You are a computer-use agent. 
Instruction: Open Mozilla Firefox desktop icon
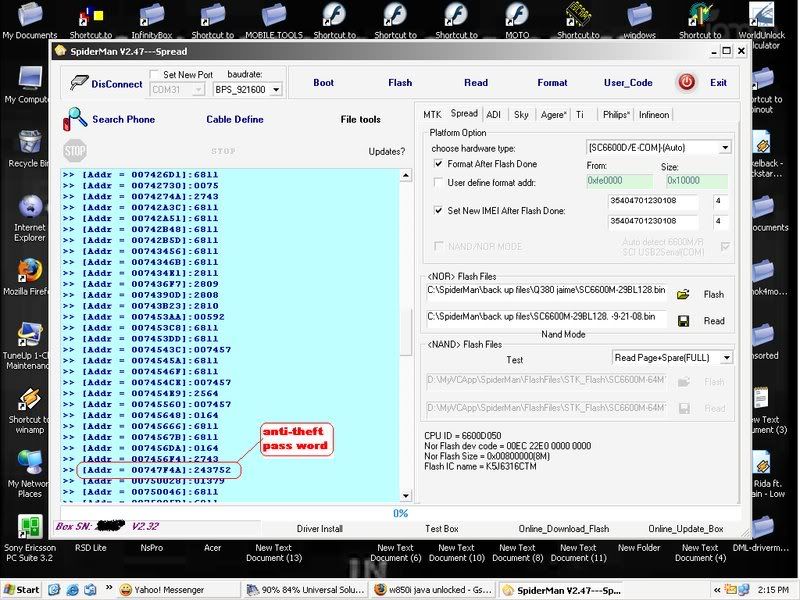pos(28,278)
